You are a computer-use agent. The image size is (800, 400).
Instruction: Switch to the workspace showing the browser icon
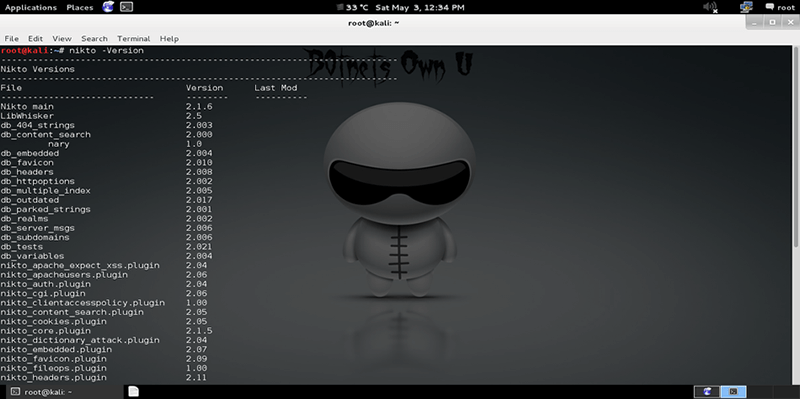(x=707, y=392)
